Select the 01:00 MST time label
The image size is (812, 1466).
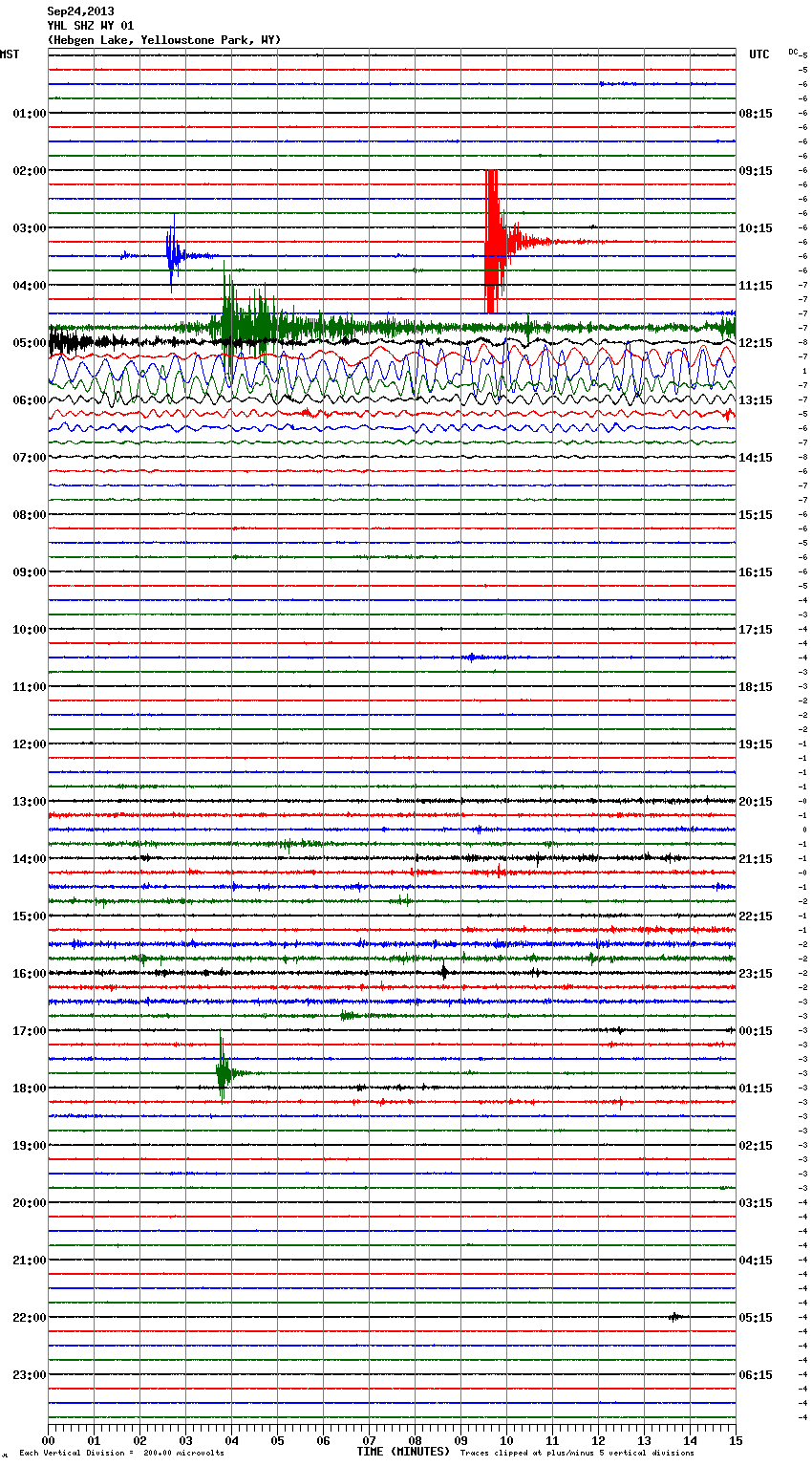(x=30, y=114)
